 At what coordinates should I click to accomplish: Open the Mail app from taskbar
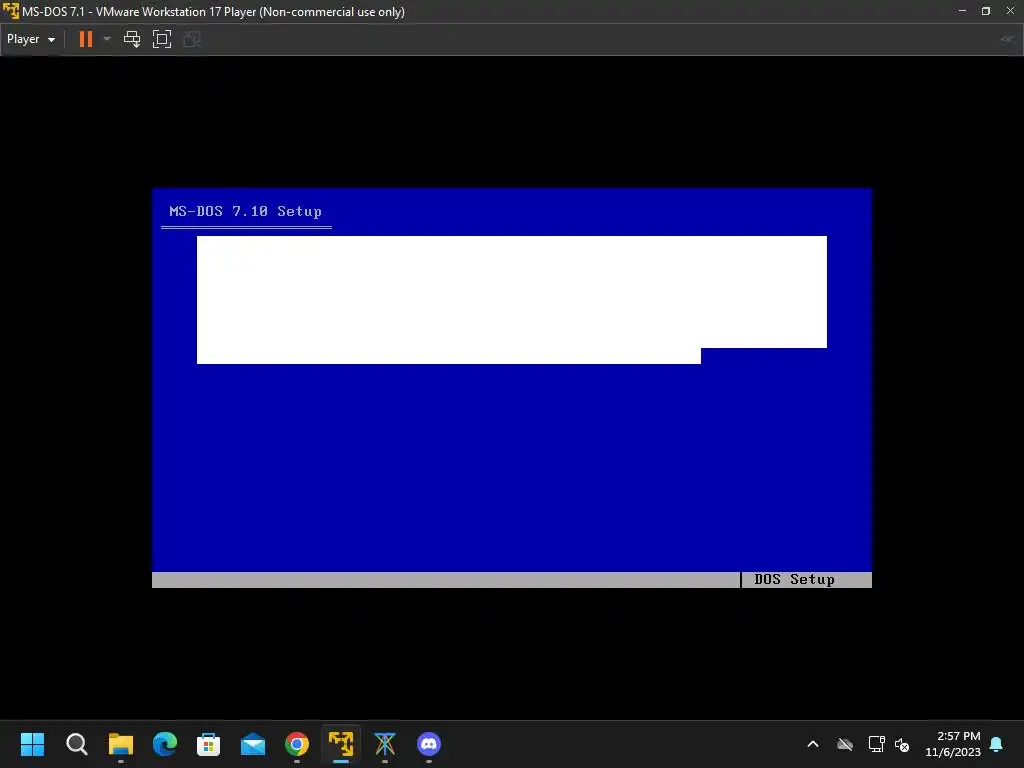[253, 744]
